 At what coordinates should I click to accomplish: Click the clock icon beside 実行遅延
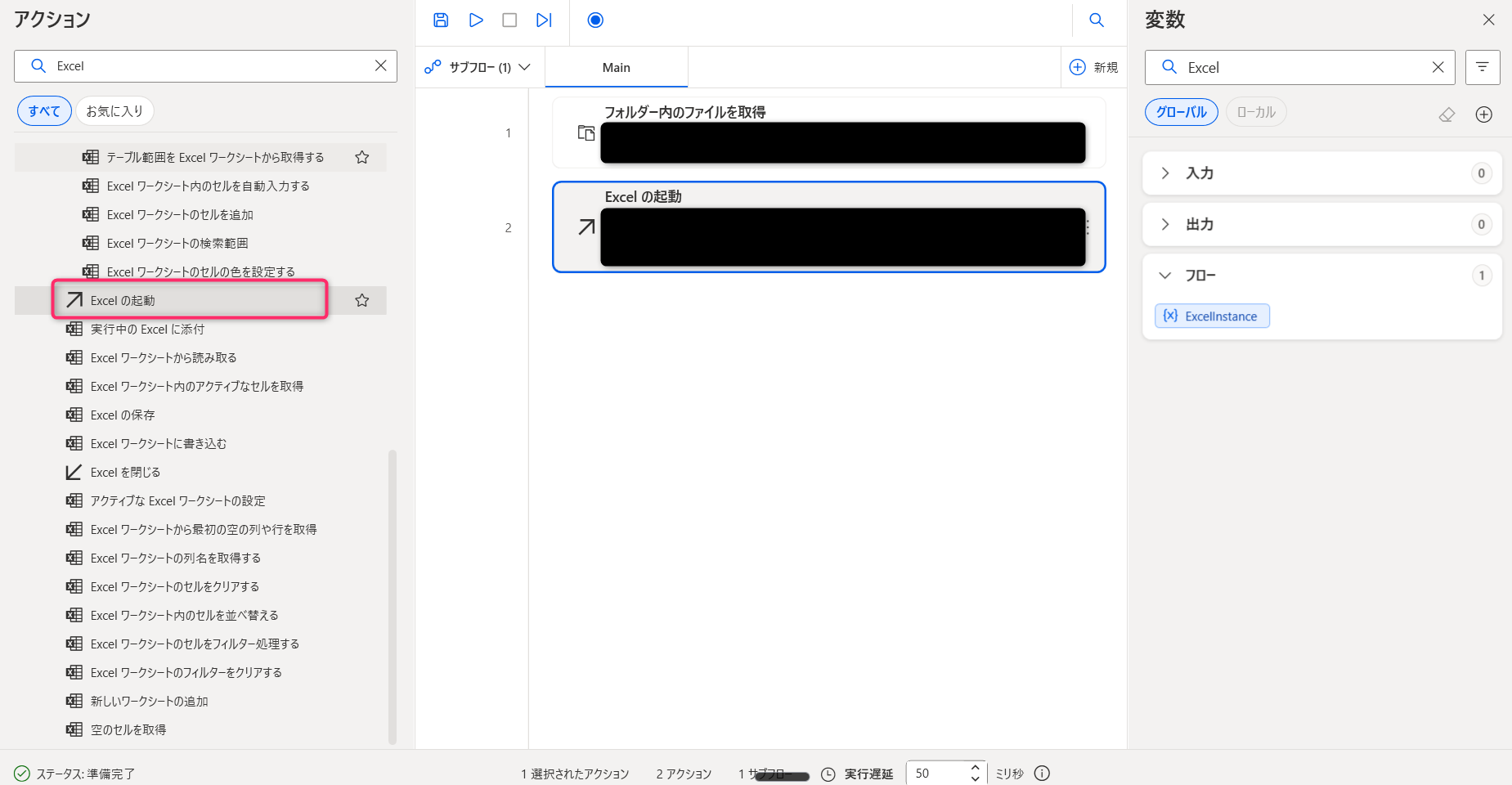pyautogui.click(x=828, y=774)
